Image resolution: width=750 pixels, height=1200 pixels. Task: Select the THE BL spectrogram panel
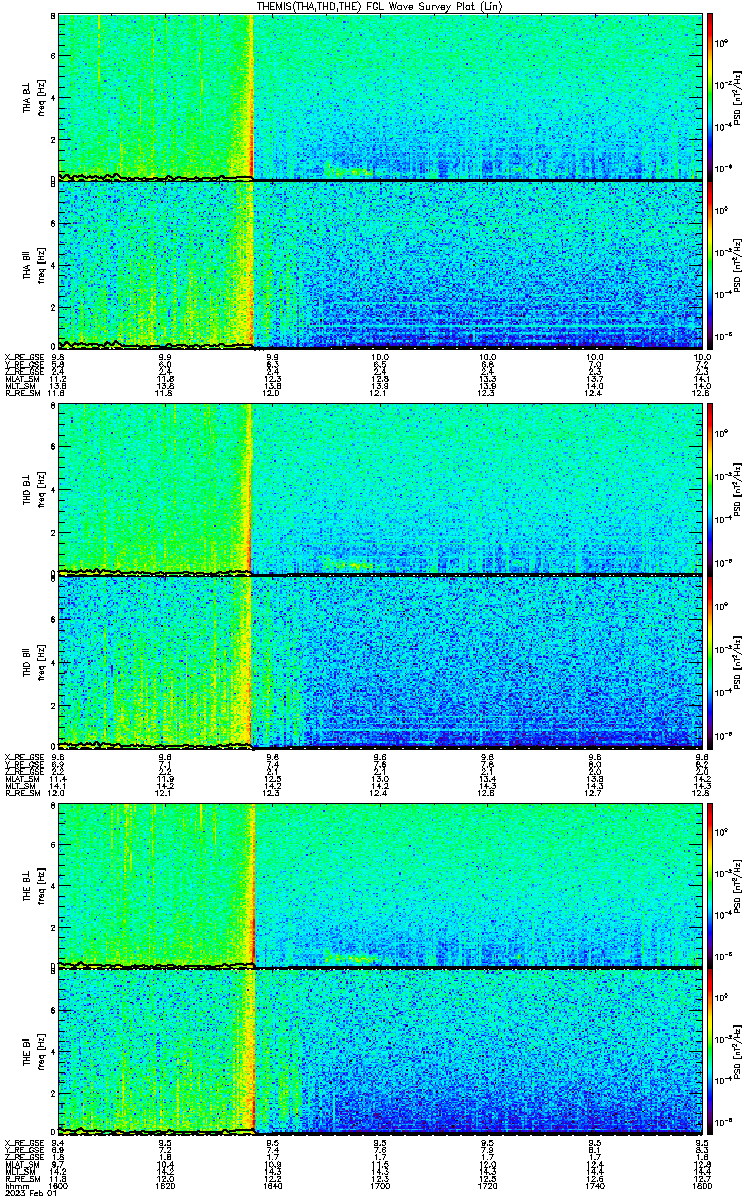(380, 884)
